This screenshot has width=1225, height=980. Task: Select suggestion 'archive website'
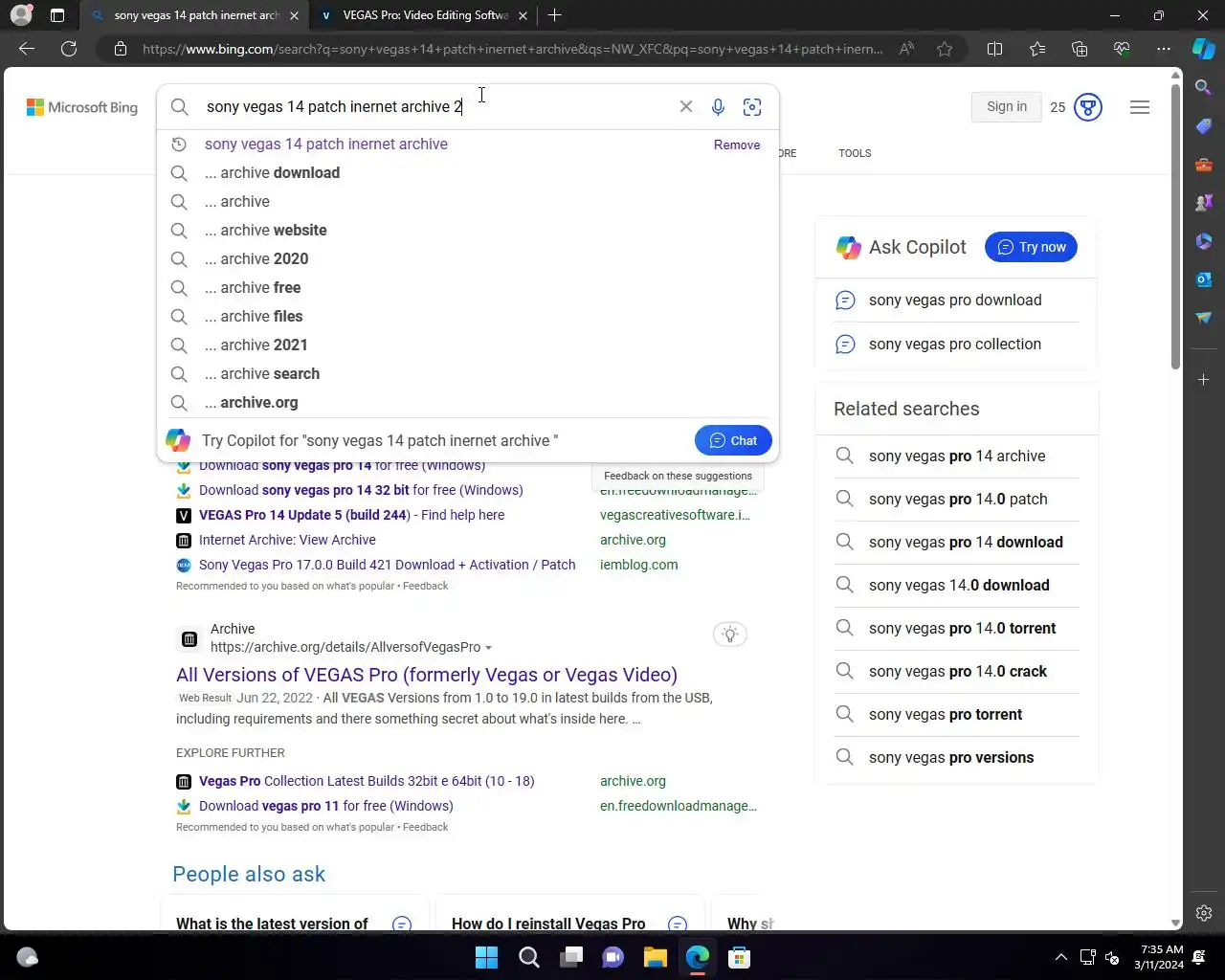coord(468,231)
